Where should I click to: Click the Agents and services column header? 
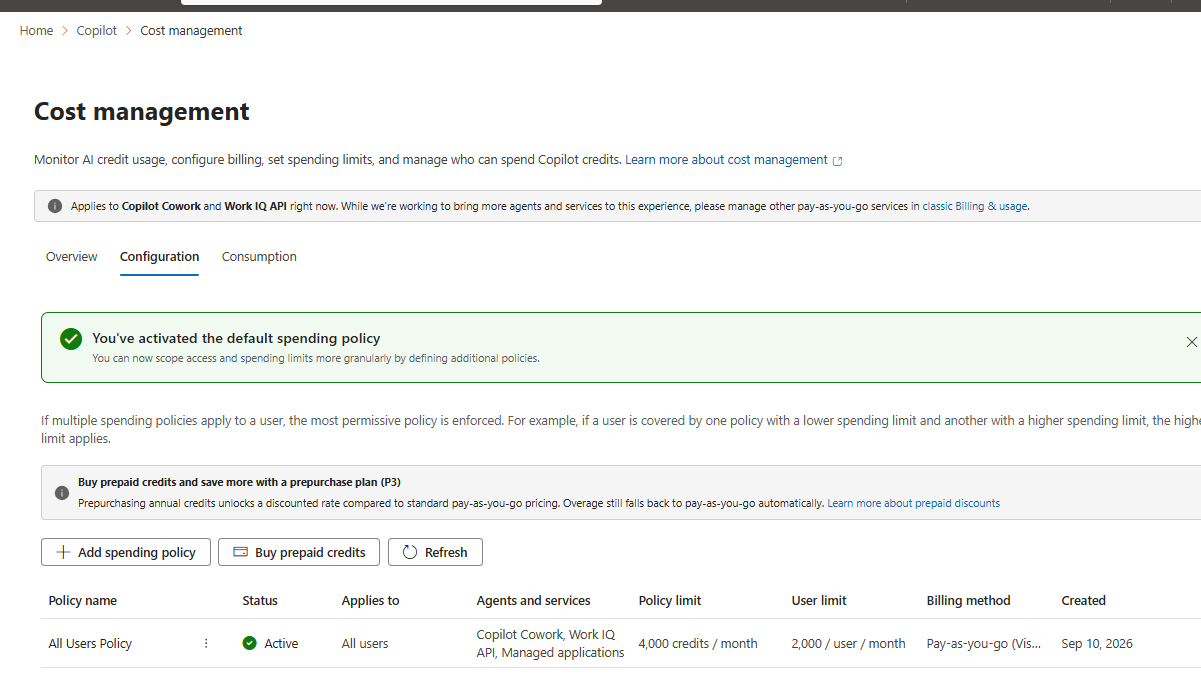click(533, 601)
